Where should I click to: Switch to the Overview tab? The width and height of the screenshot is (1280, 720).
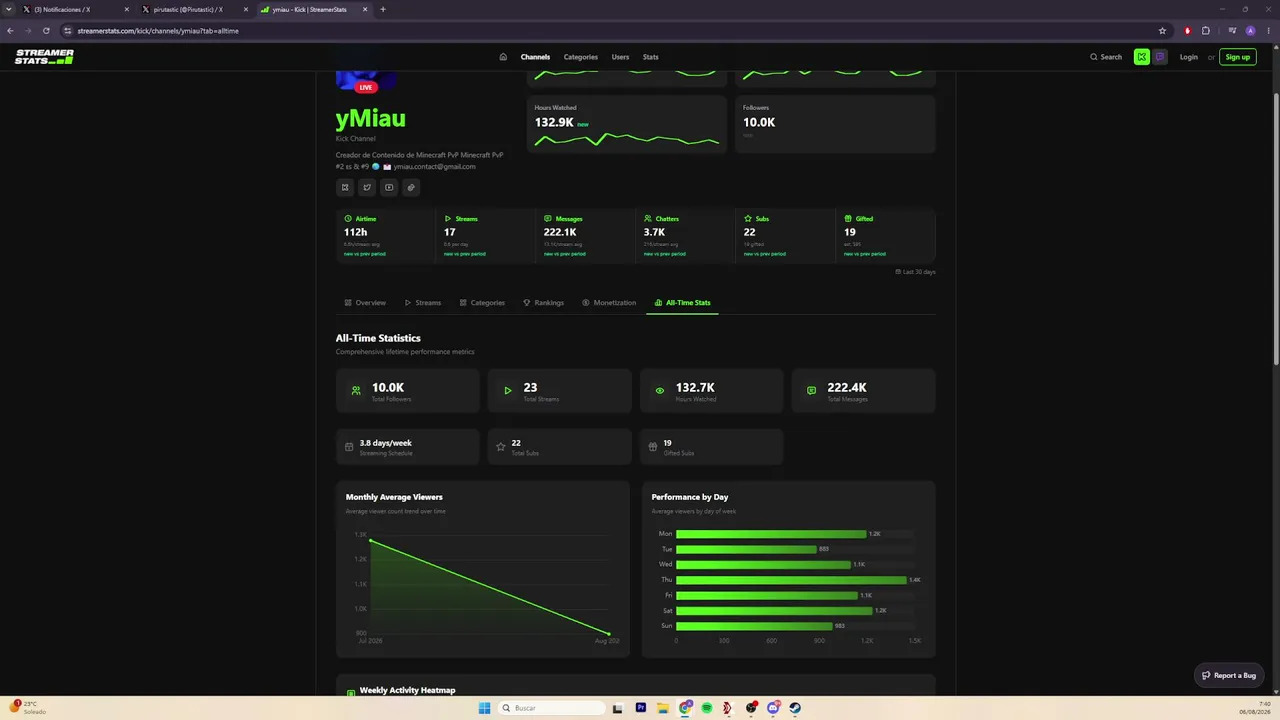365,303
